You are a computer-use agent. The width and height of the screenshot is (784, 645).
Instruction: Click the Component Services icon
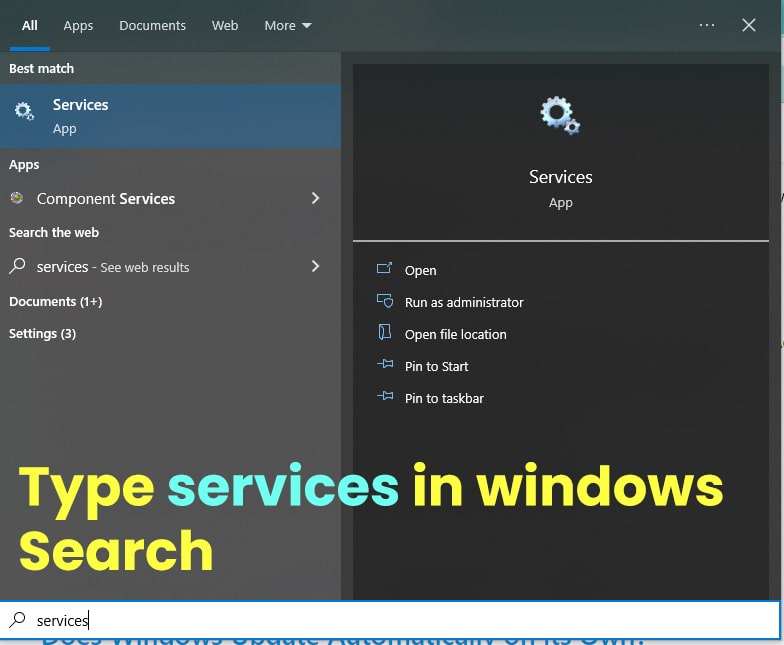click(x=17, y=198)
